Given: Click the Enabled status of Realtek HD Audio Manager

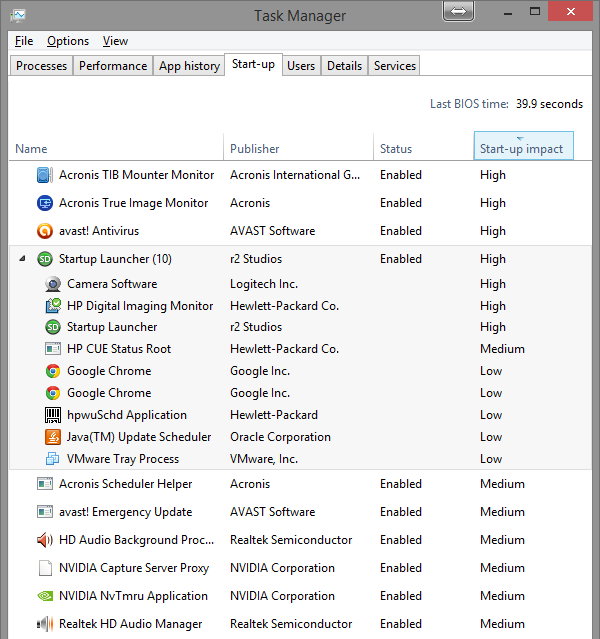Looking at the screenshot, I should click(401, 624).
